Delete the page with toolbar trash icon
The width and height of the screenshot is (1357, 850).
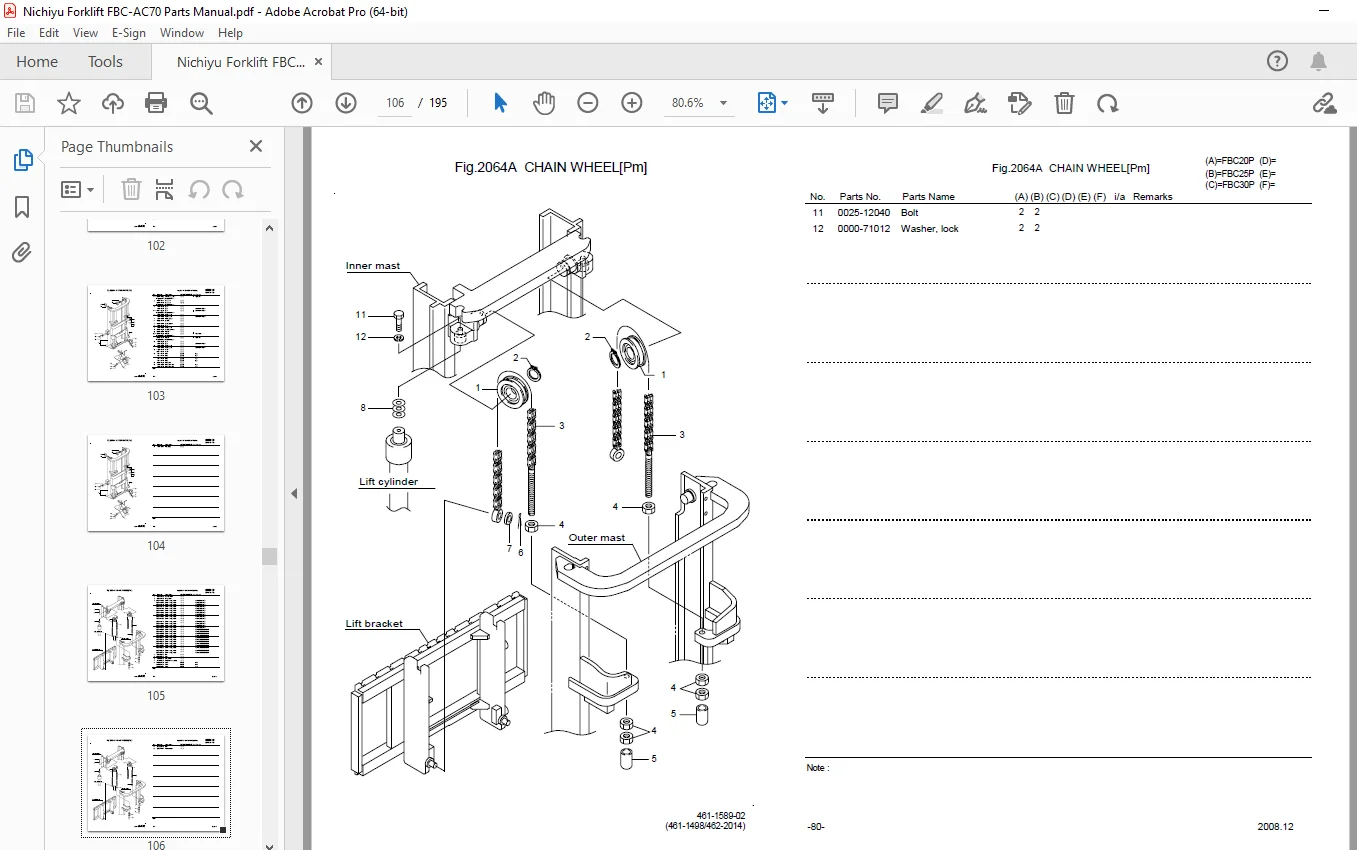1065,103
